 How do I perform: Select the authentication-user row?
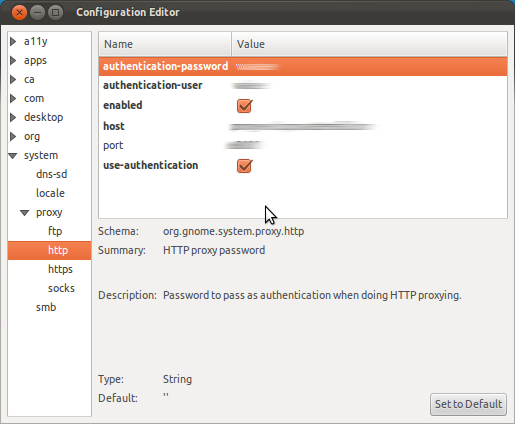[x=303, y=85]
